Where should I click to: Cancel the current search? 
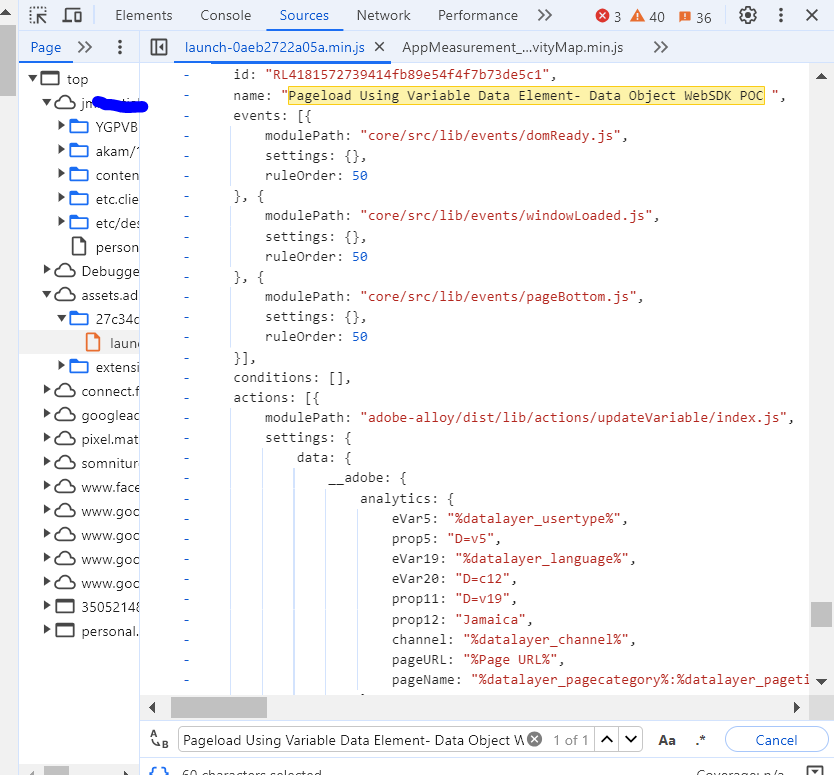776,739
